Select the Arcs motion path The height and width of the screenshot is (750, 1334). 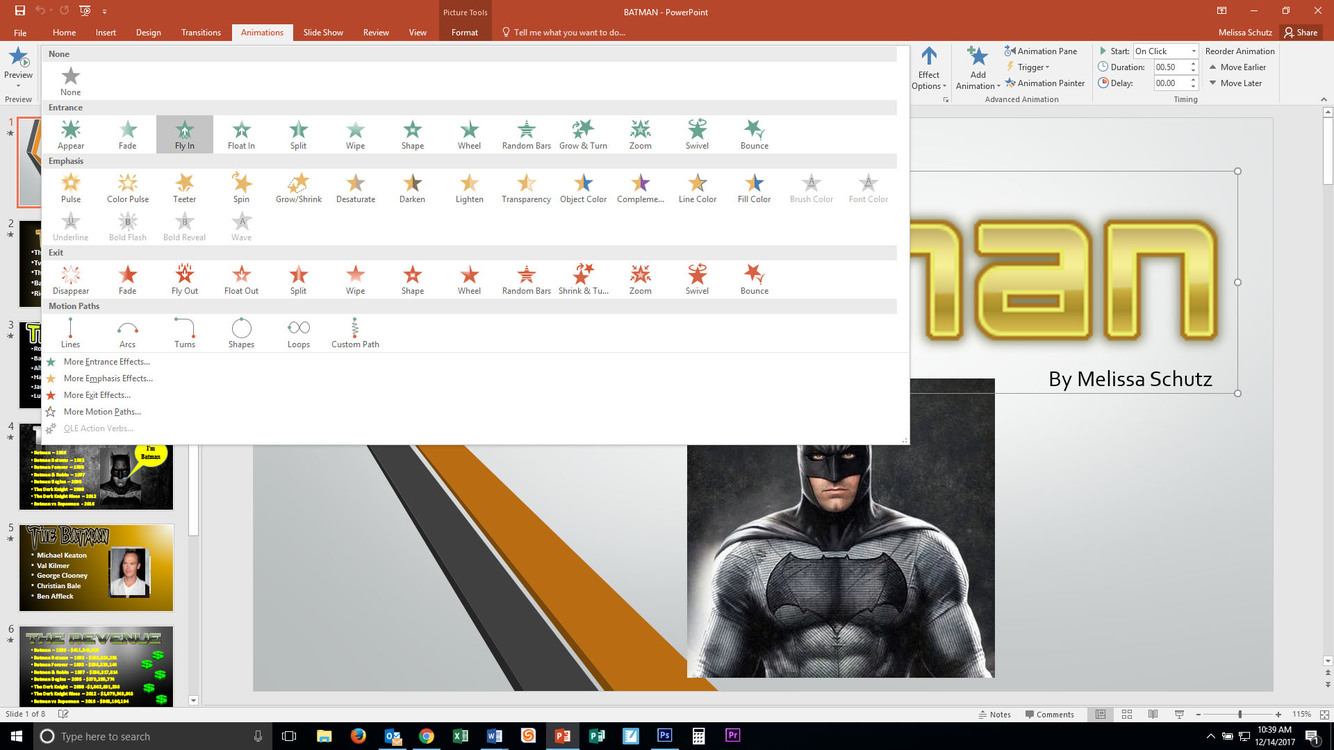tap(128, 332)
